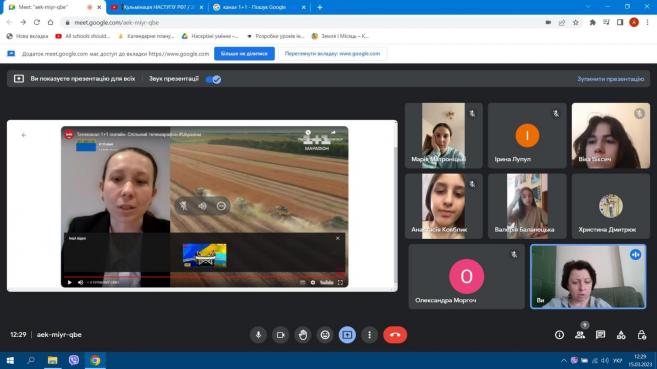The height and width of the screenshot is (369, 657).
Task: Click the blue stop sharing button
Action: coord(244,54)
